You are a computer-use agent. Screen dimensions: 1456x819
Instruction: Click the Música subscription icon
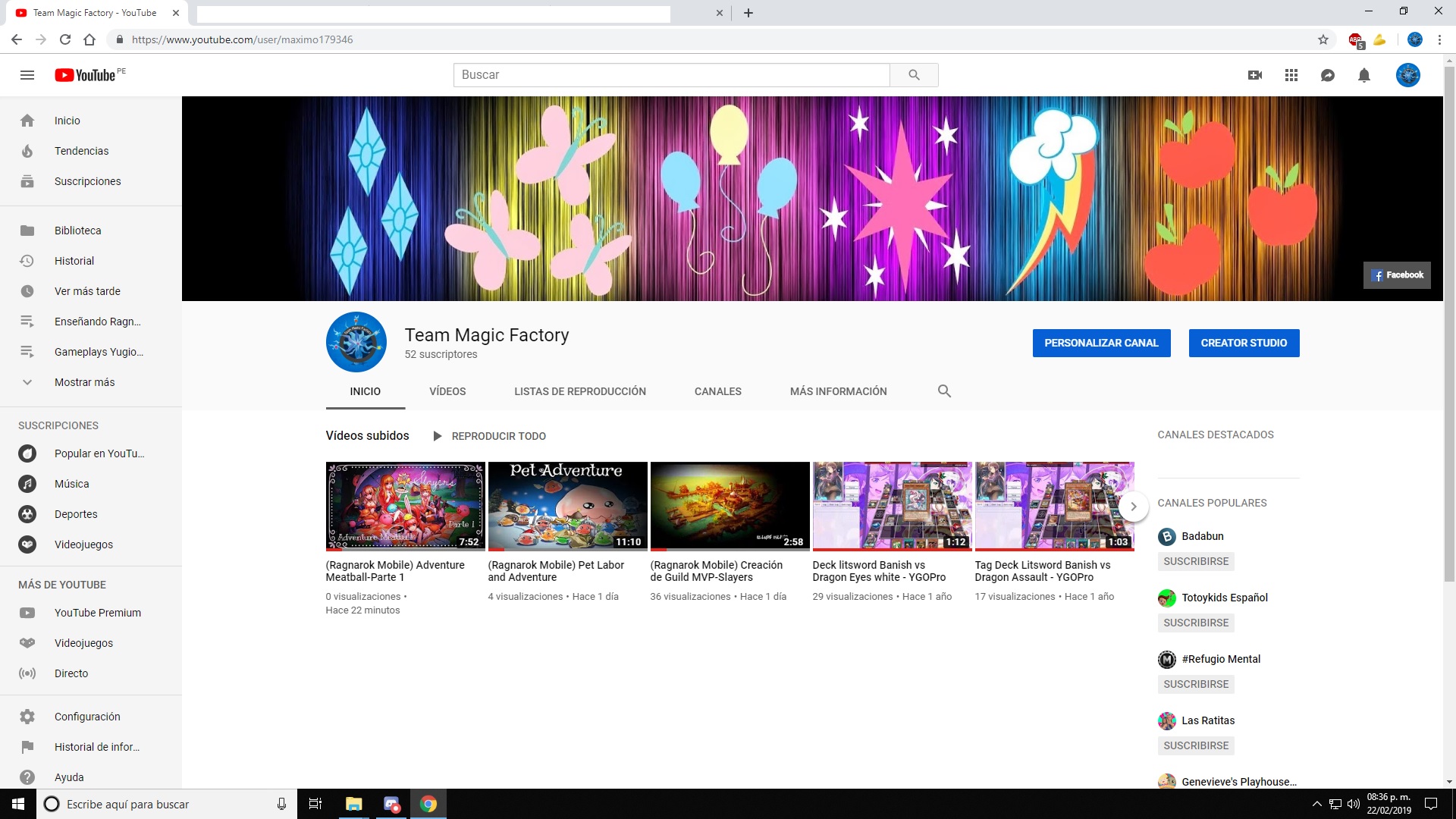(27, 484)
